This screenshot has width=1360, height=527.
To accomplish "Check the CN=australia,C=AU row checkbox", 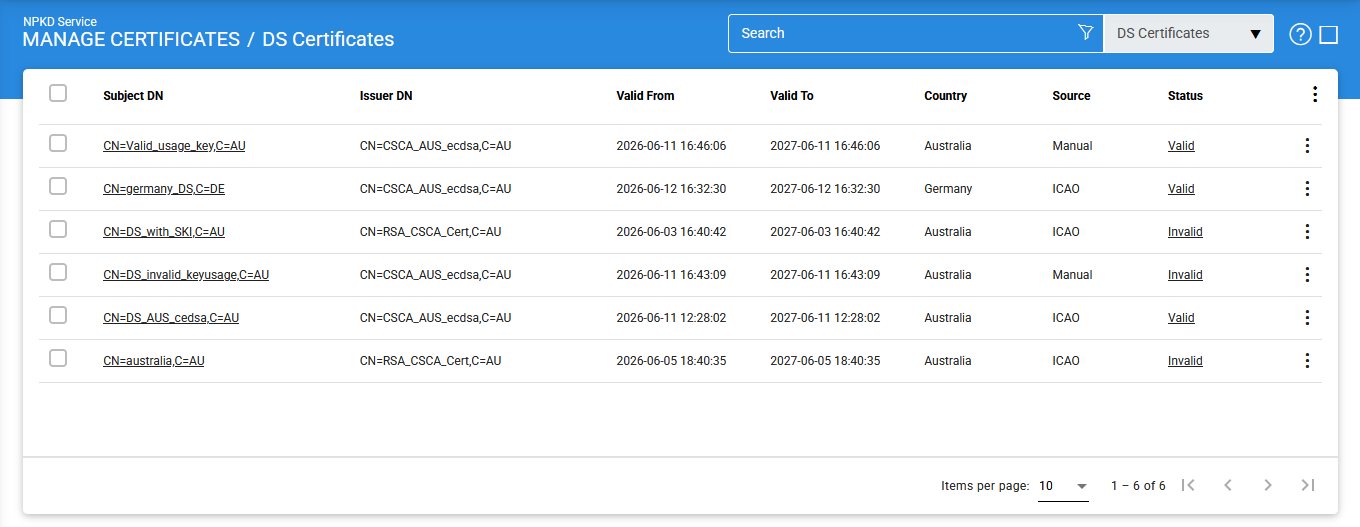I will click(58, 358).
